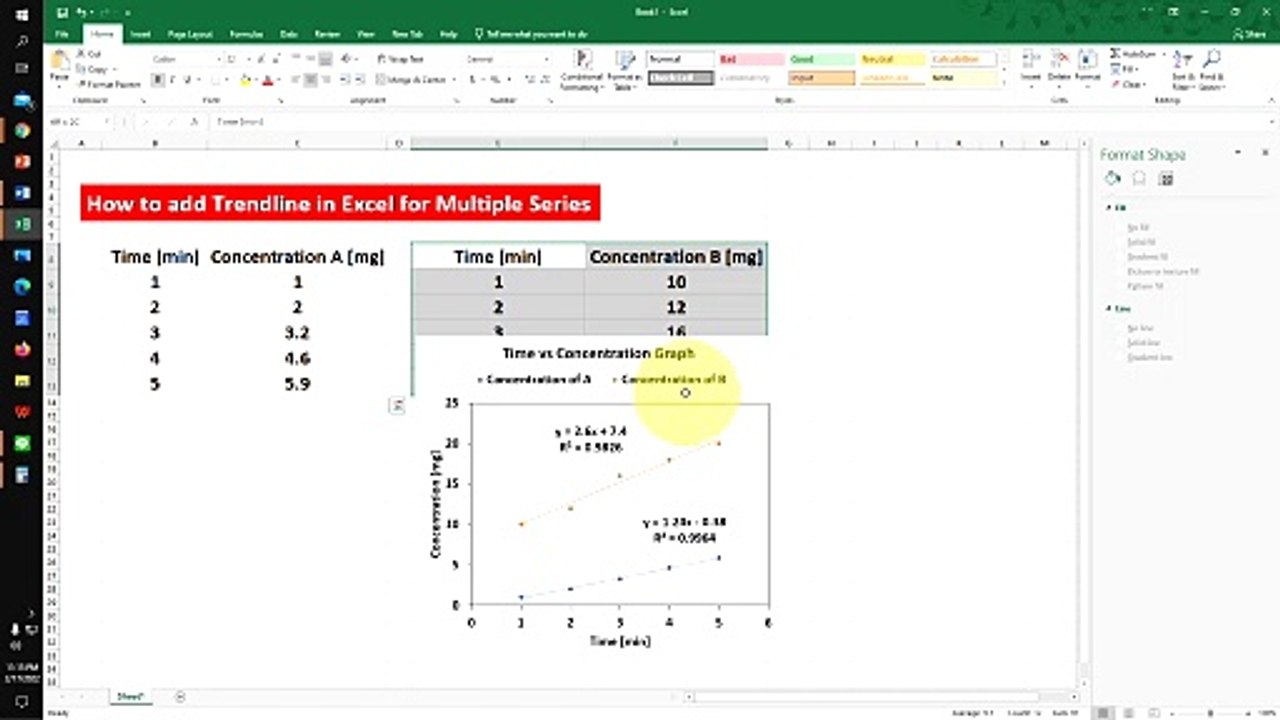Open Format Shape pane options dropdown
Screen dimensions: 1280x720
point(1238,153)
